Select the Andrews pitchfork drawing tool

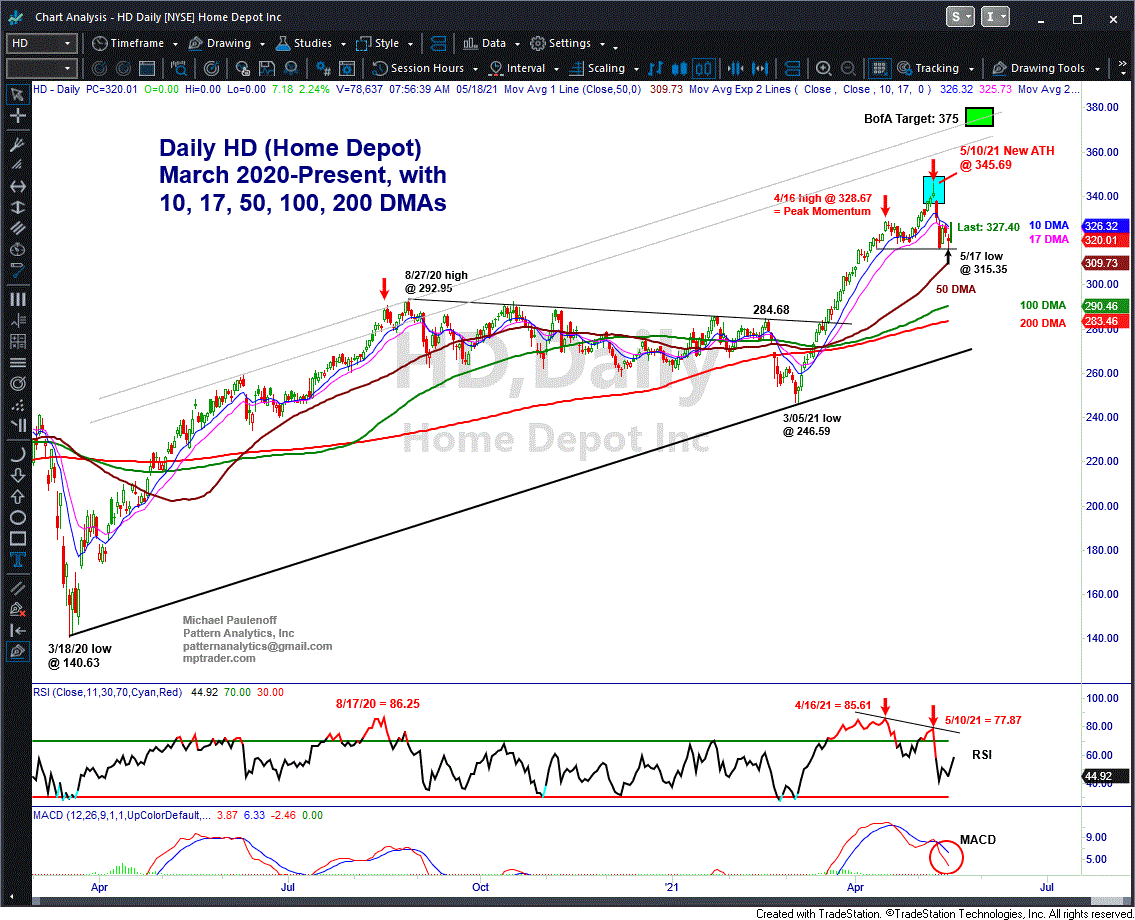[x=17, y=144]
